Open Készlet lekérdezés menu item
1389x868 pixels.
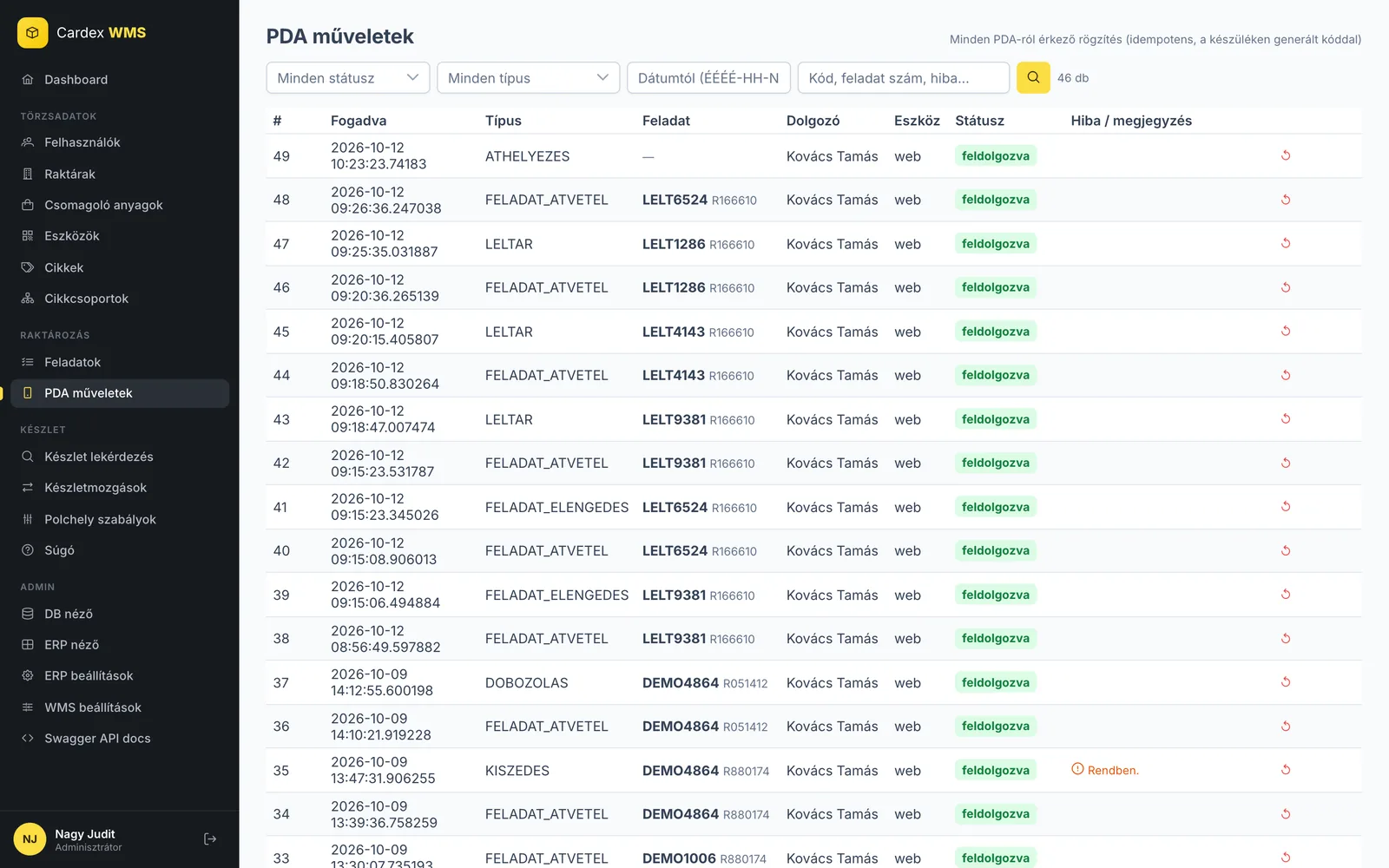pyautogui.click(x=120, y=457)
